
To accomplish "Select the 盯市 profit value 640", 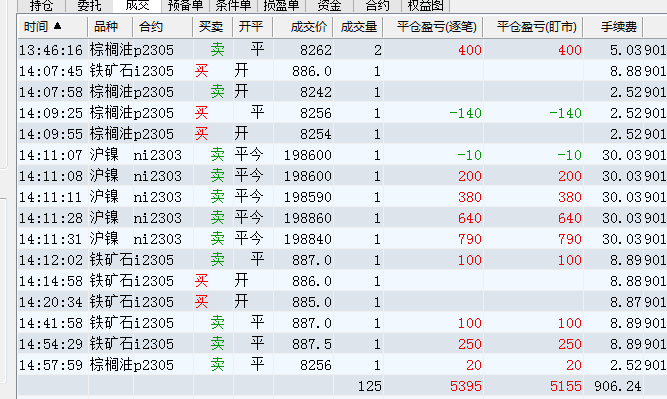I will click(x=570, y=218).
